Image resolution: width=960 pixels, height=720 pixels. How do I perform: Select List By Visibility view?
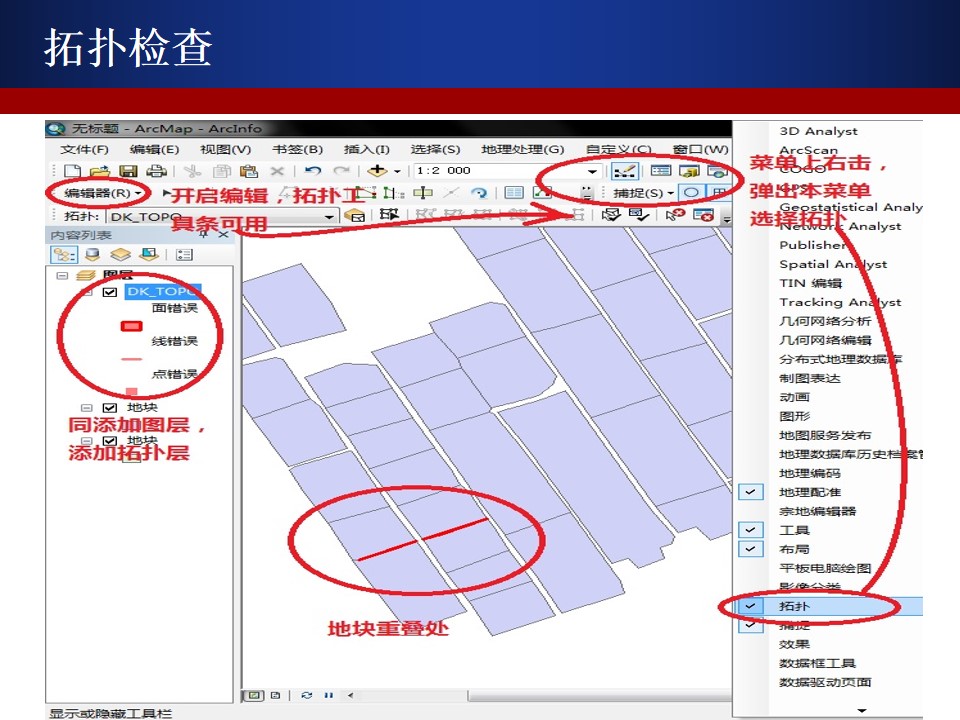121,255
